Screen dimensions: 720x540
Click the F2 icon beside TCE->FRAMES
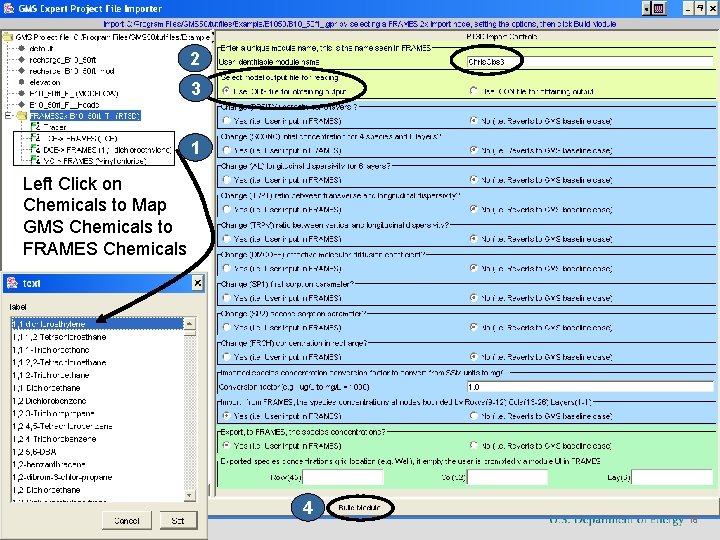click(35, 138)
